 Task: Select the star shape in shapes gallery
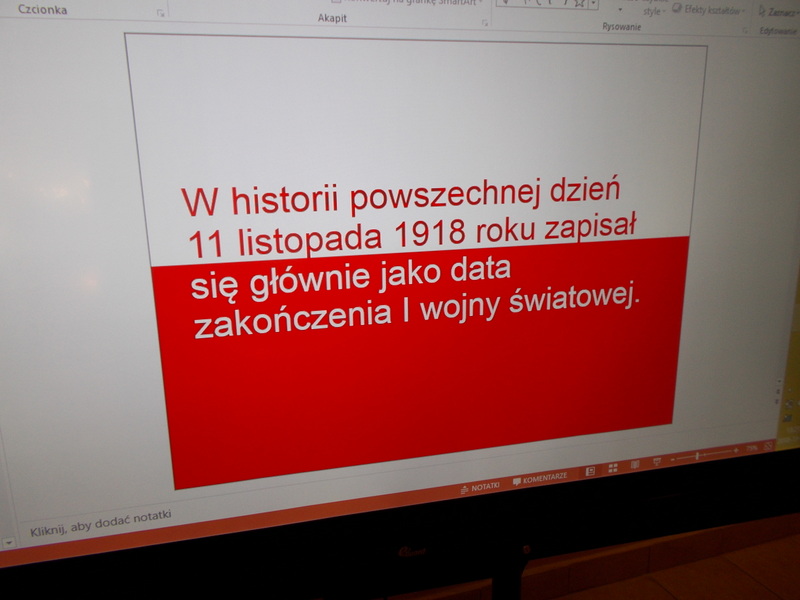pos(578,3)
